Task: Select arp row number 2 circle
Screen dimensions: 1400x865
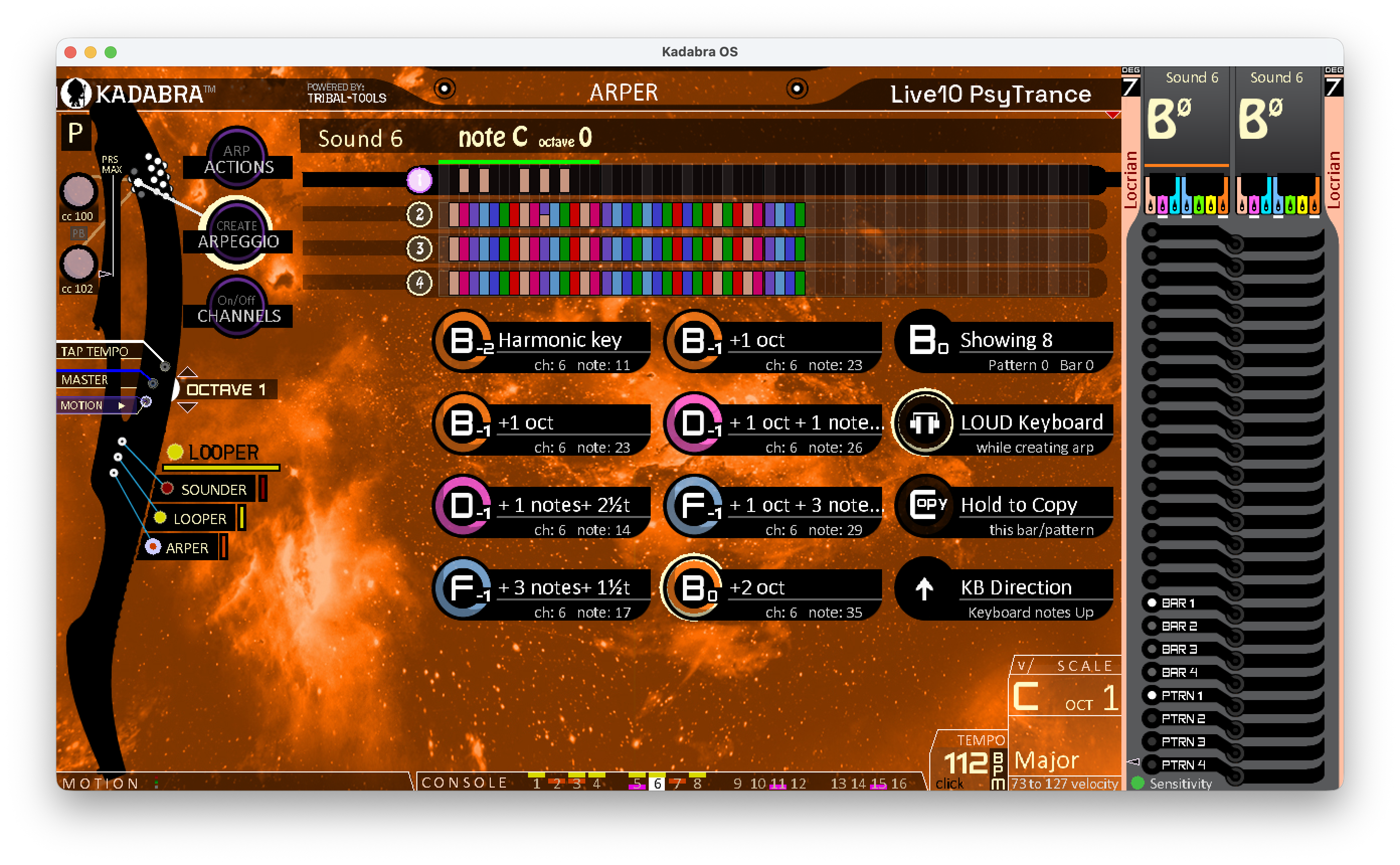Action: click(420, 215)
